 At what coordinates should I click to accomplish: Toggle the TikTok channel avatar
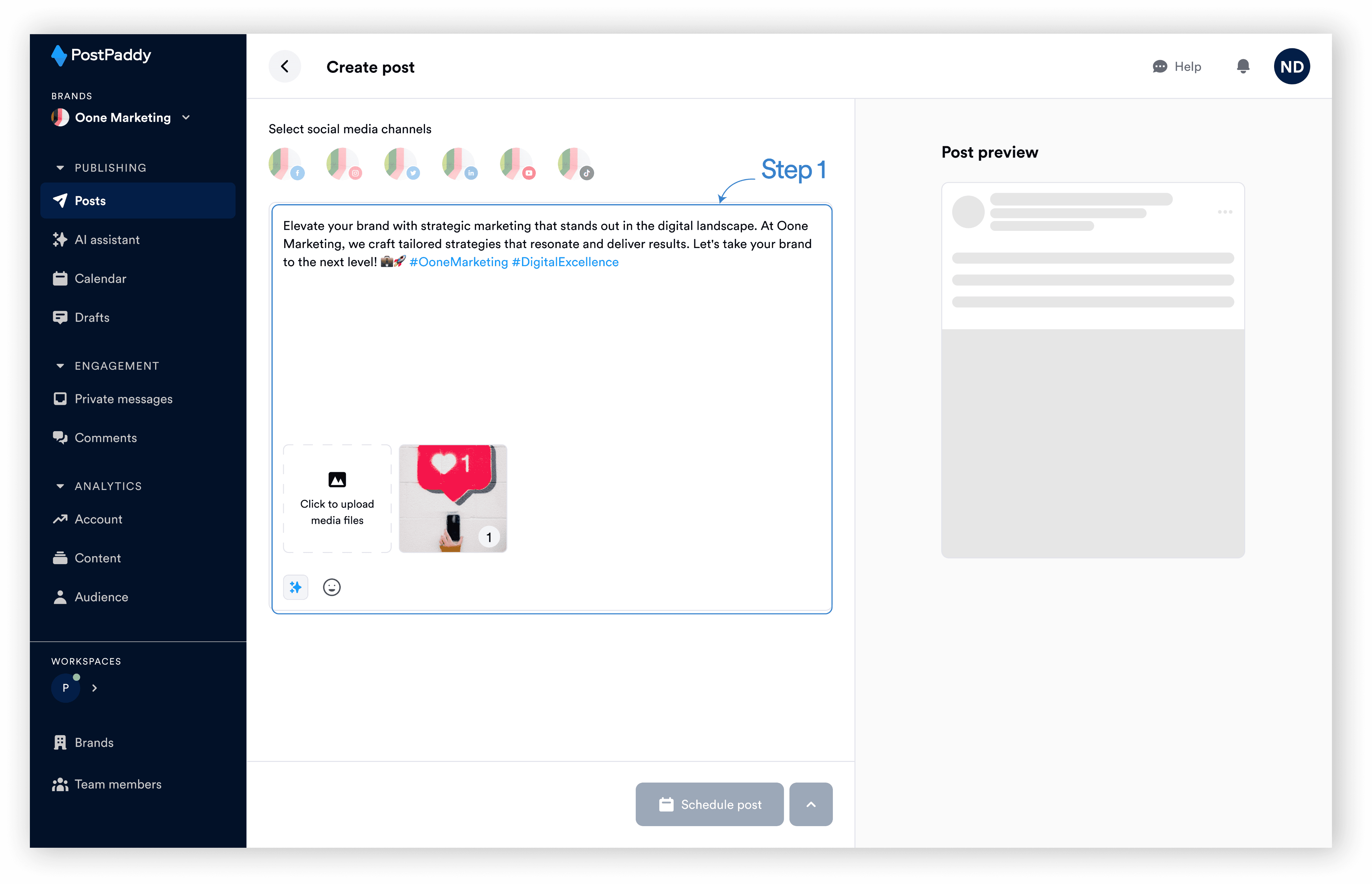click(x=574, y=163)
